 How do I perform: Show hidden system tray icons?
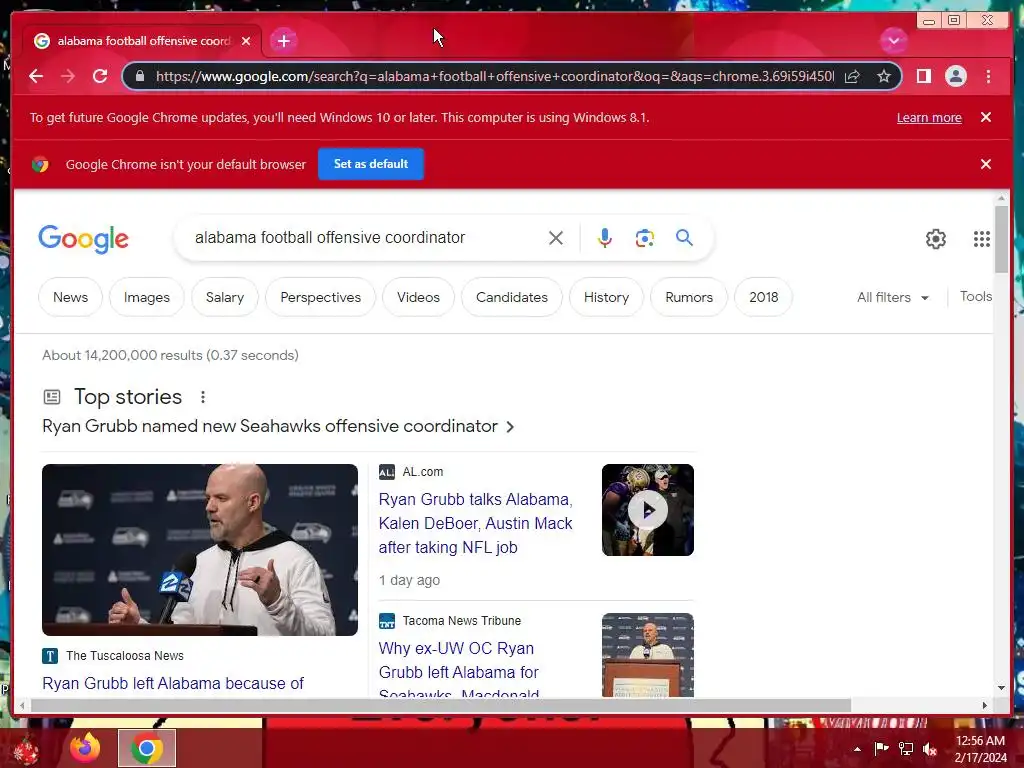(857, 749)
